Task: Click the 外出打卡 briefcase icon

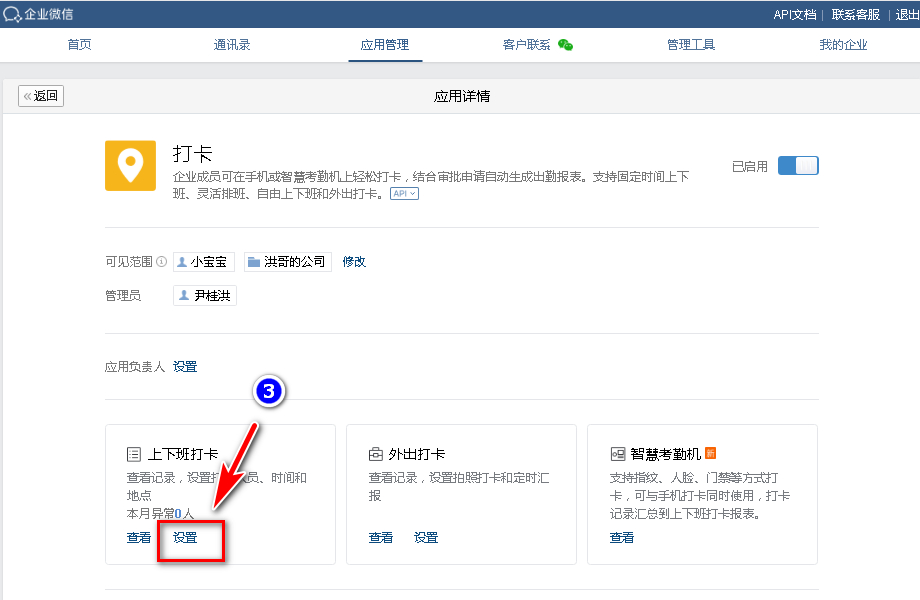Action: [x=376, y=454]
